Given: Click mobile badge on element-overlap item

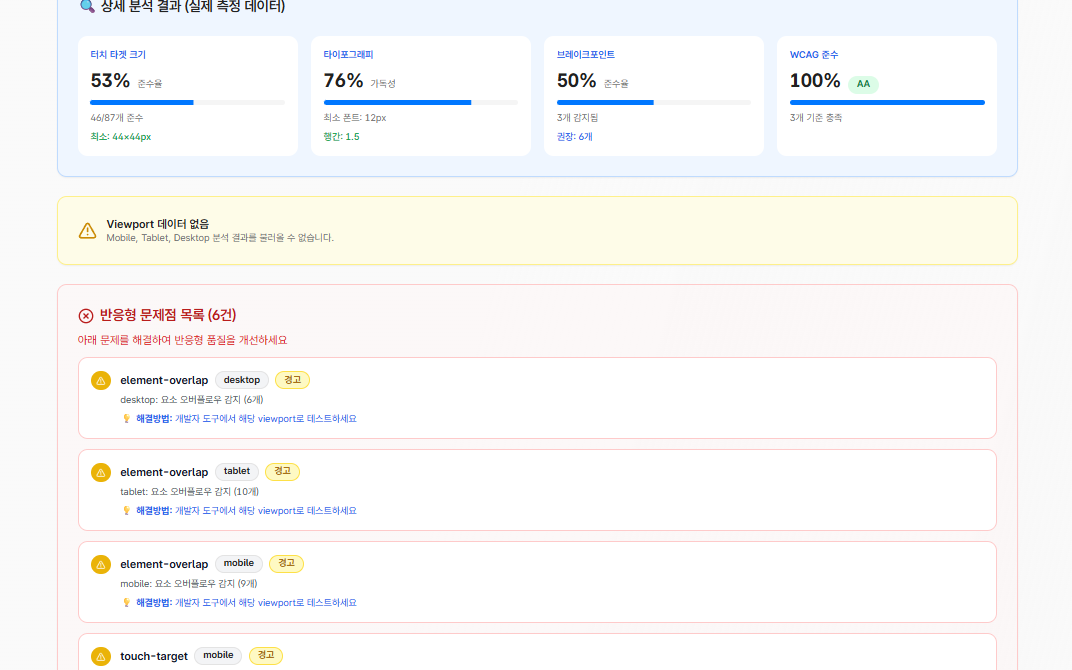Looking at the screenshot, I should click(239, 563).
